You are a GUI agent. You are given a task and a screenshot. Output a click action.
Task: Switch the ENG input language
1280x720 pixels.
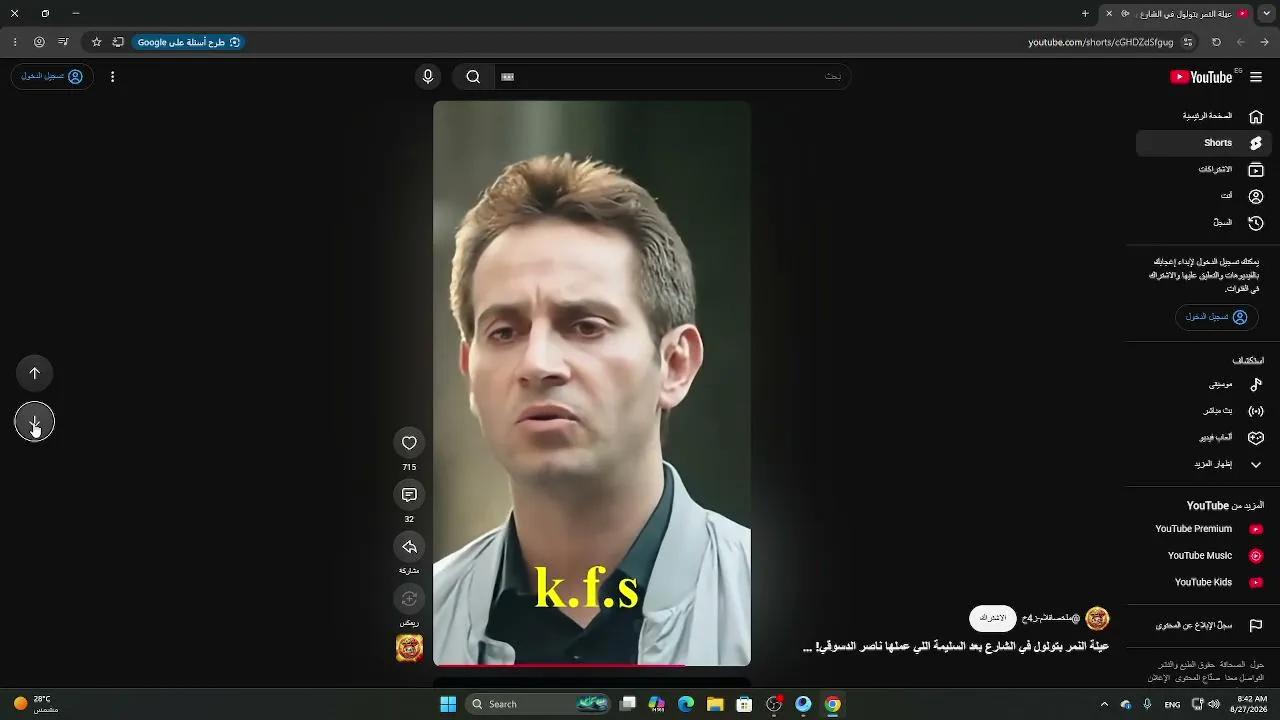coord(1172,704)
